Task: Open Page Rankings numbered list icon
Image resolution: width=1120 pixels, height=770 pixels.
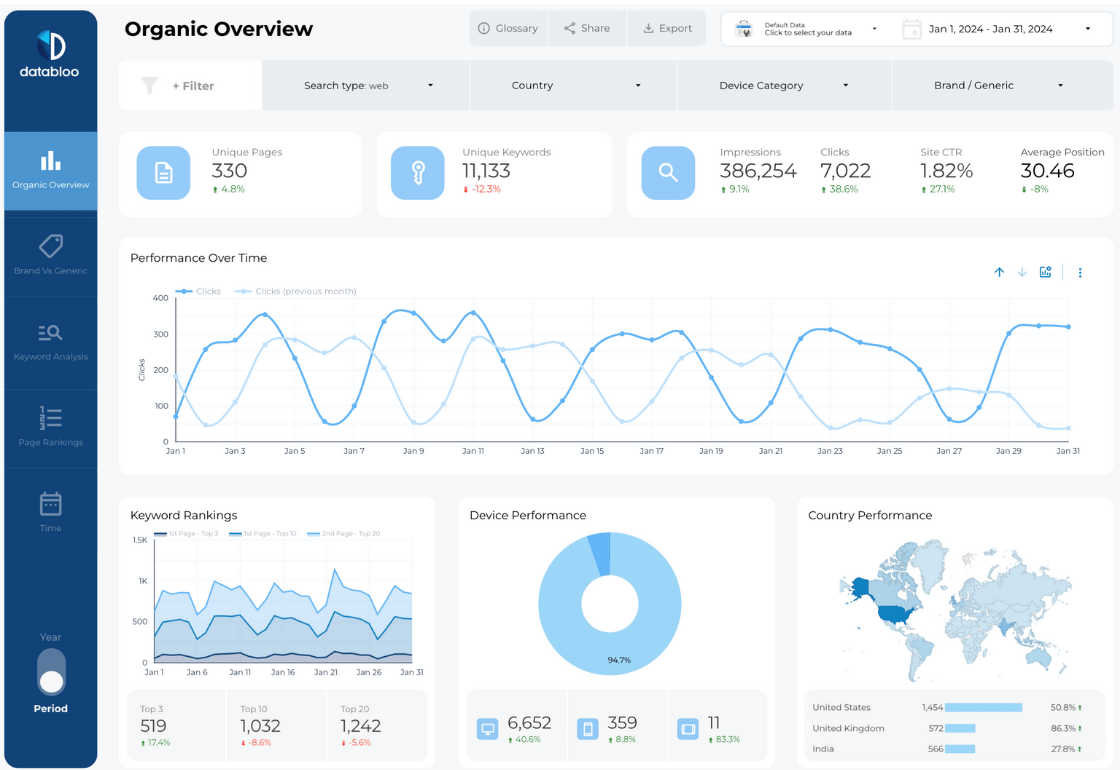Action: (51, 418)
